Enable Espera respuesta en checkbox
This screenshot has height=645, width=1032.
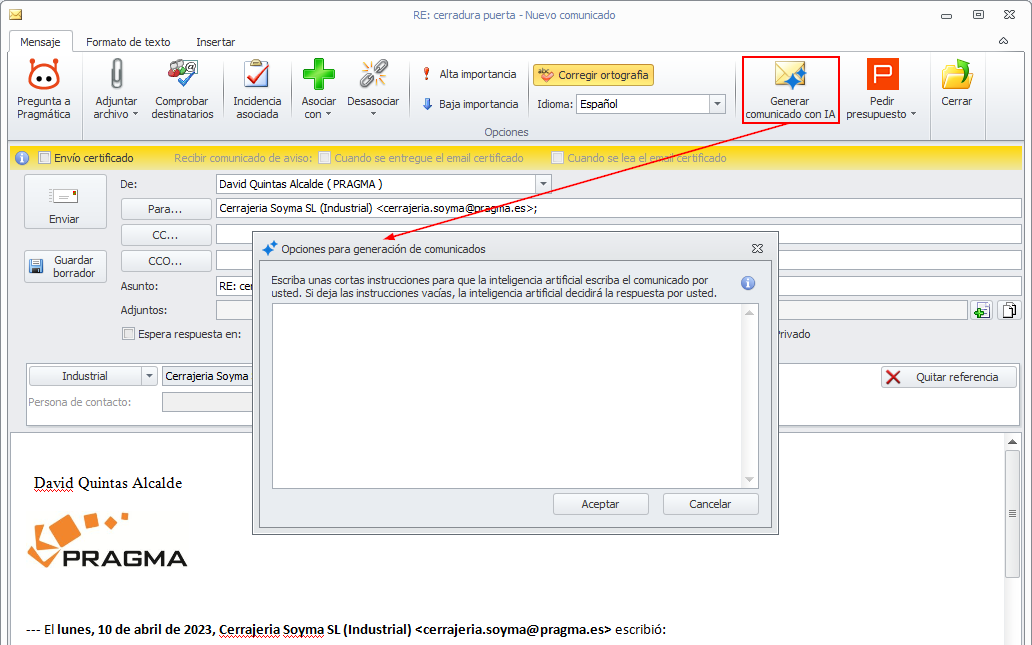pyautogui.click(x=128, y=334)
